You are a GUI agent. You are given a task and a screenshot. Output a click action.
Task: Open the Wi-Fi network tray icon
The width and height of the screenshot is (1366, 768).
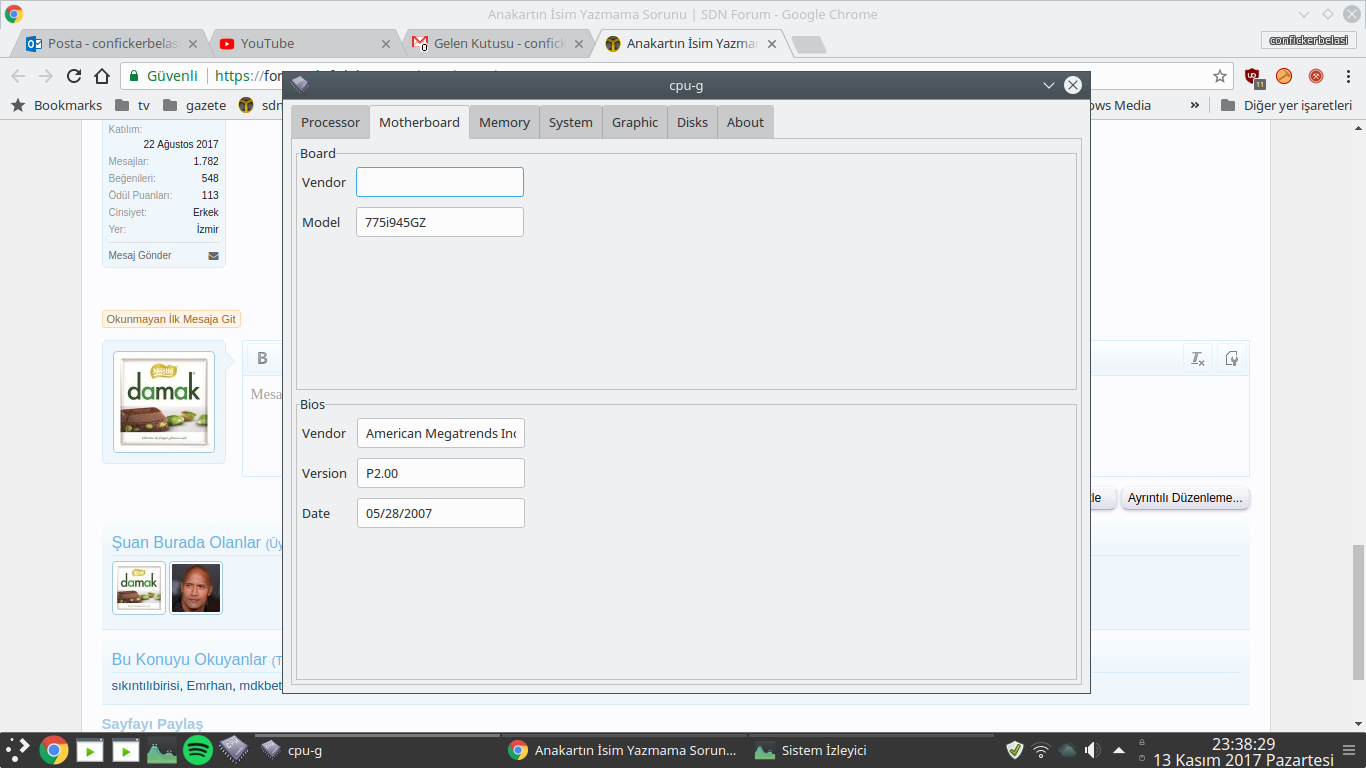pos(1041,750)
